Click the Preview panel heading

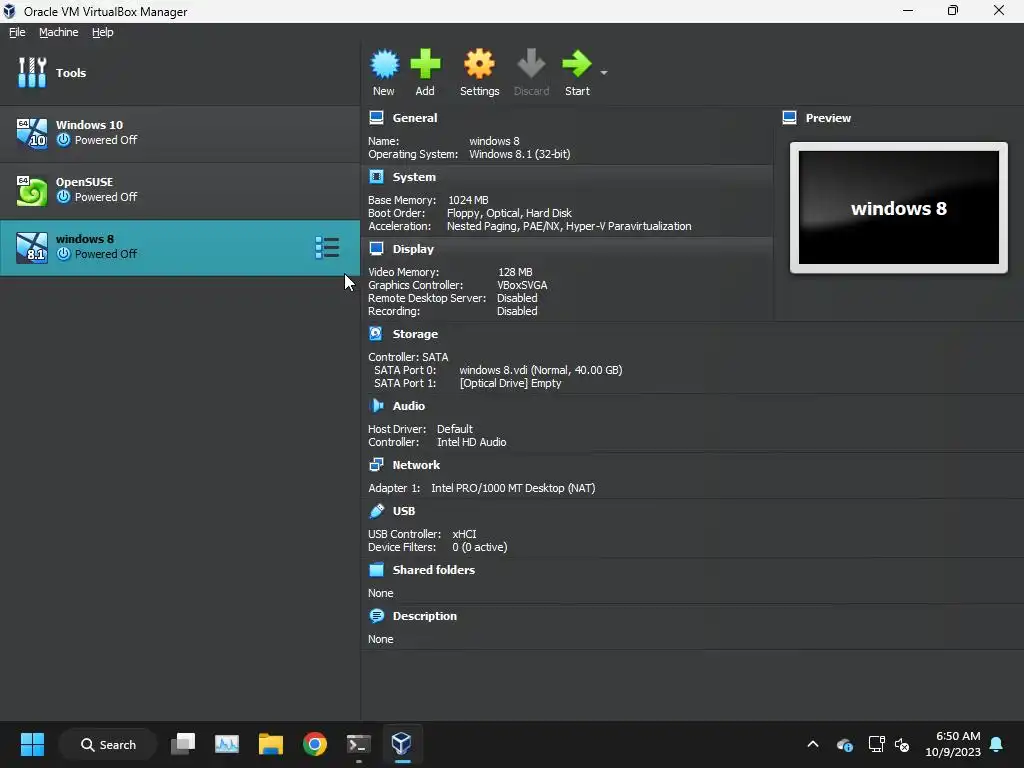(x=828, y=118)
